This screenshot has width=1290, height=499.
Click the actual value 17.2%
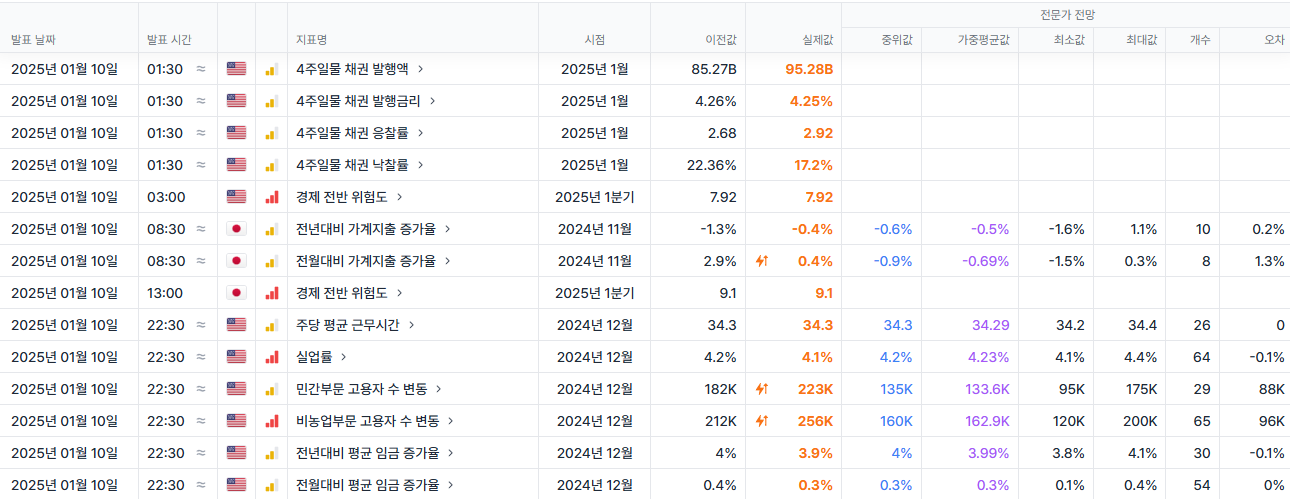813,165
